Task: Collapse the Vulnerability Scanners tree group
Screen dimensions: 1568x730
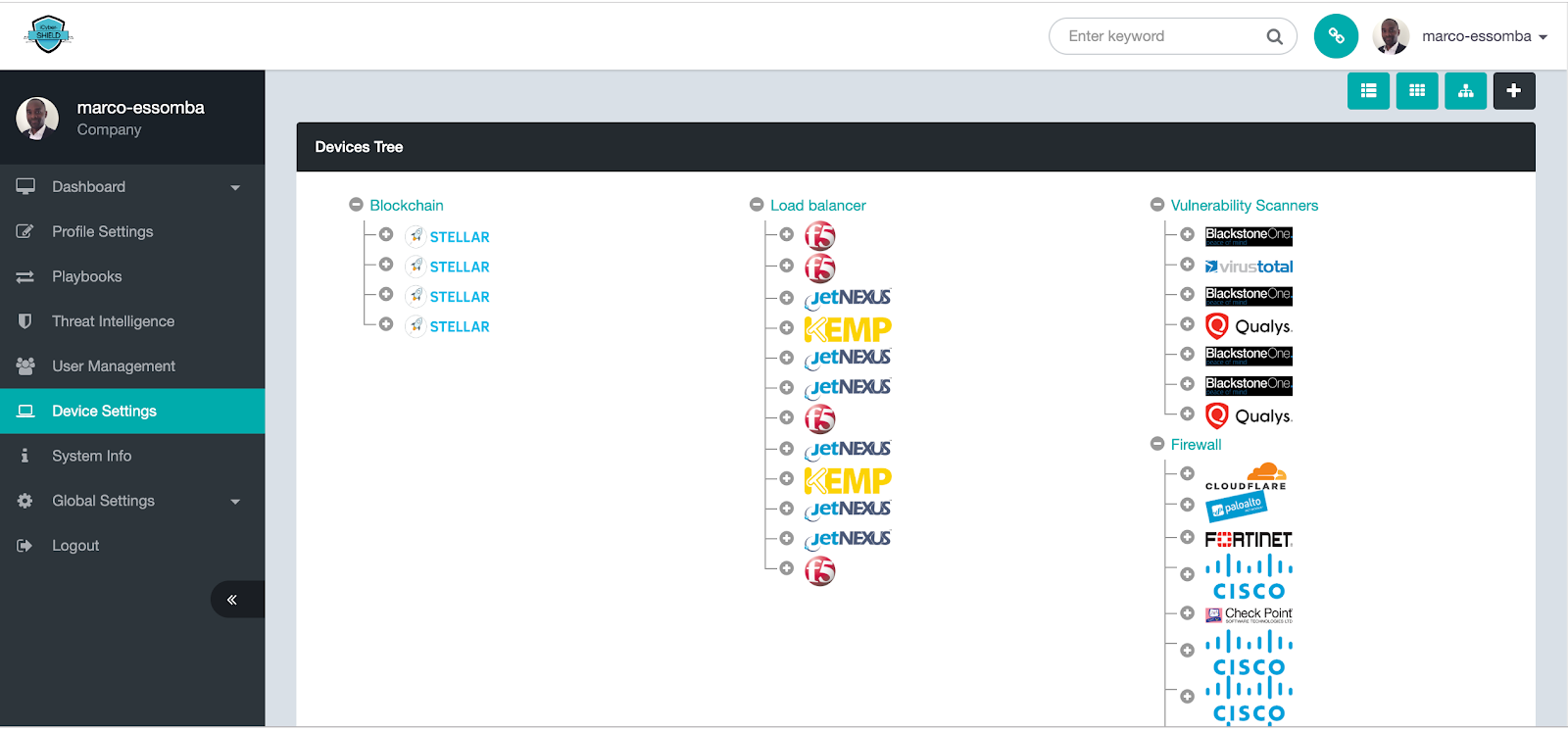Action: (1157, 205)
